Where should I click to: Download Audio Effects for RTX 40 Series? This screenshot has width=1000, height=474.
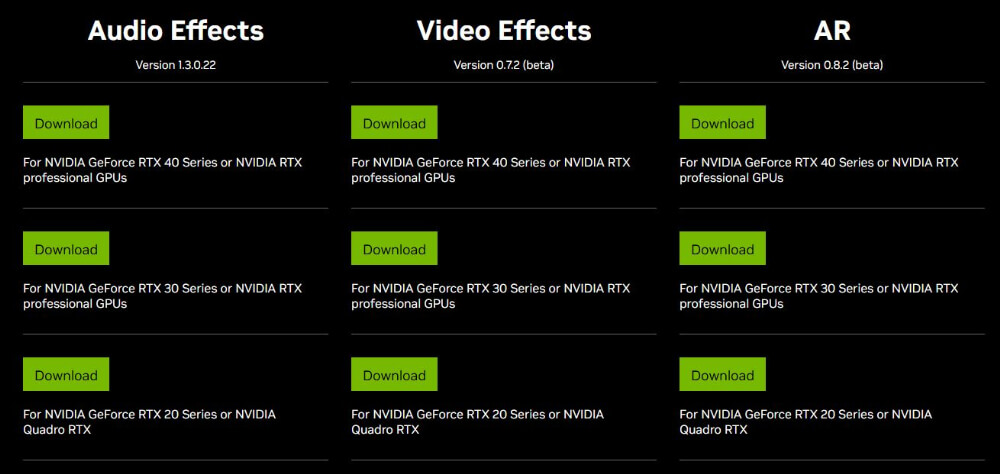pos(66,122)
